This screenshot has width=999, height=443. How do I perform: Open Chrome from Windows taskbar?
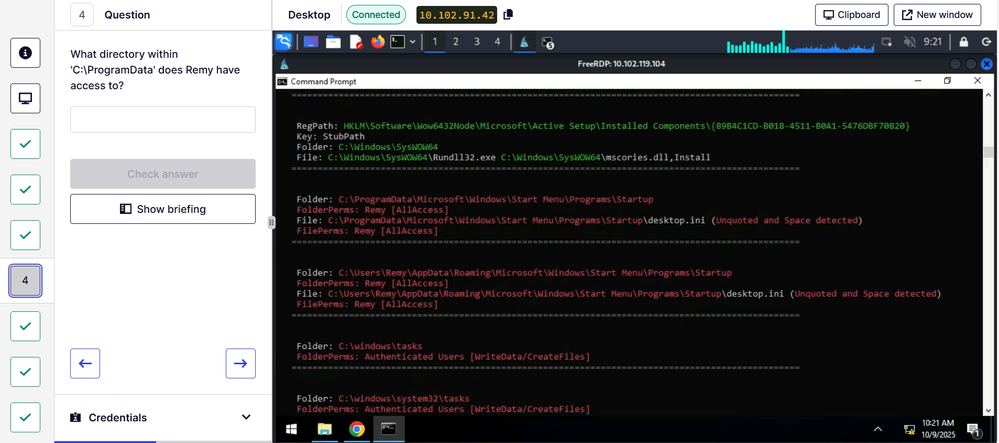356,429
